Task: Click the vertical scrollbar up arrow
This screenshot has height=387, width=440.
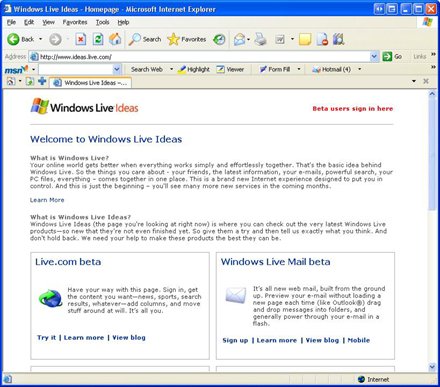Action: tap(432, 94)
